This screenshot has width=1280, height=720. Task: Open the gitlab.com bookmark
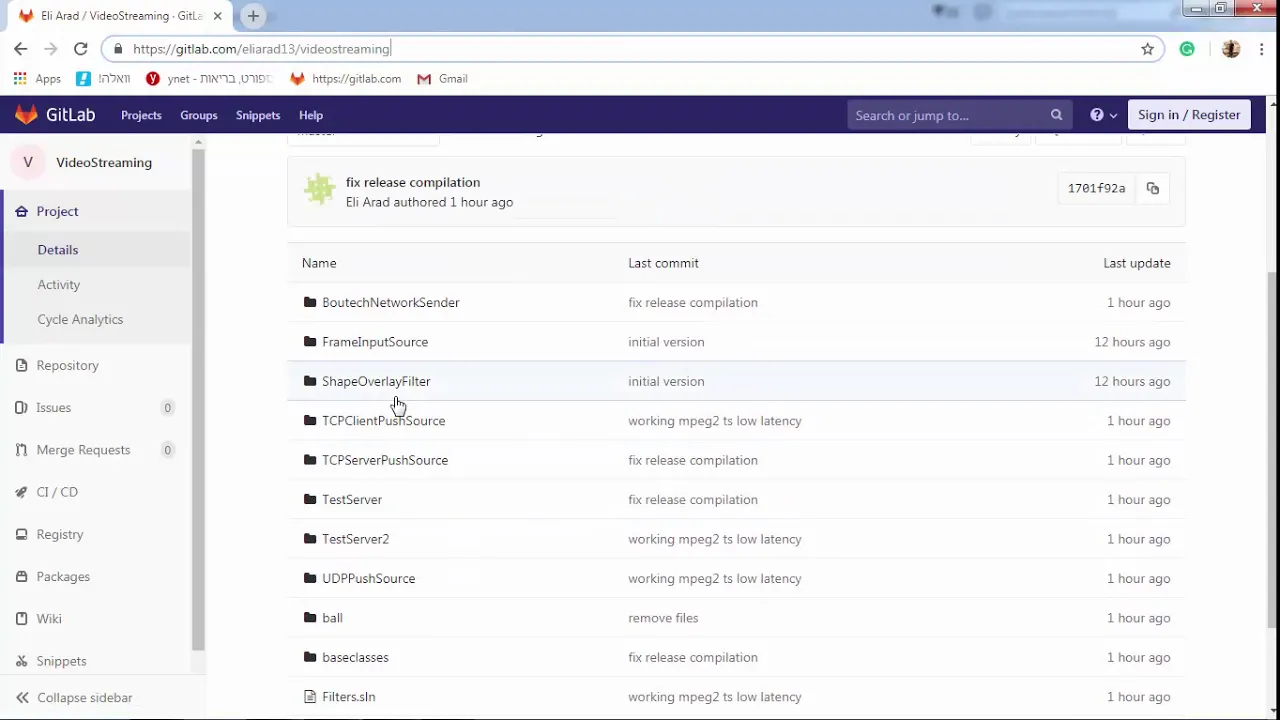(346, 79)
